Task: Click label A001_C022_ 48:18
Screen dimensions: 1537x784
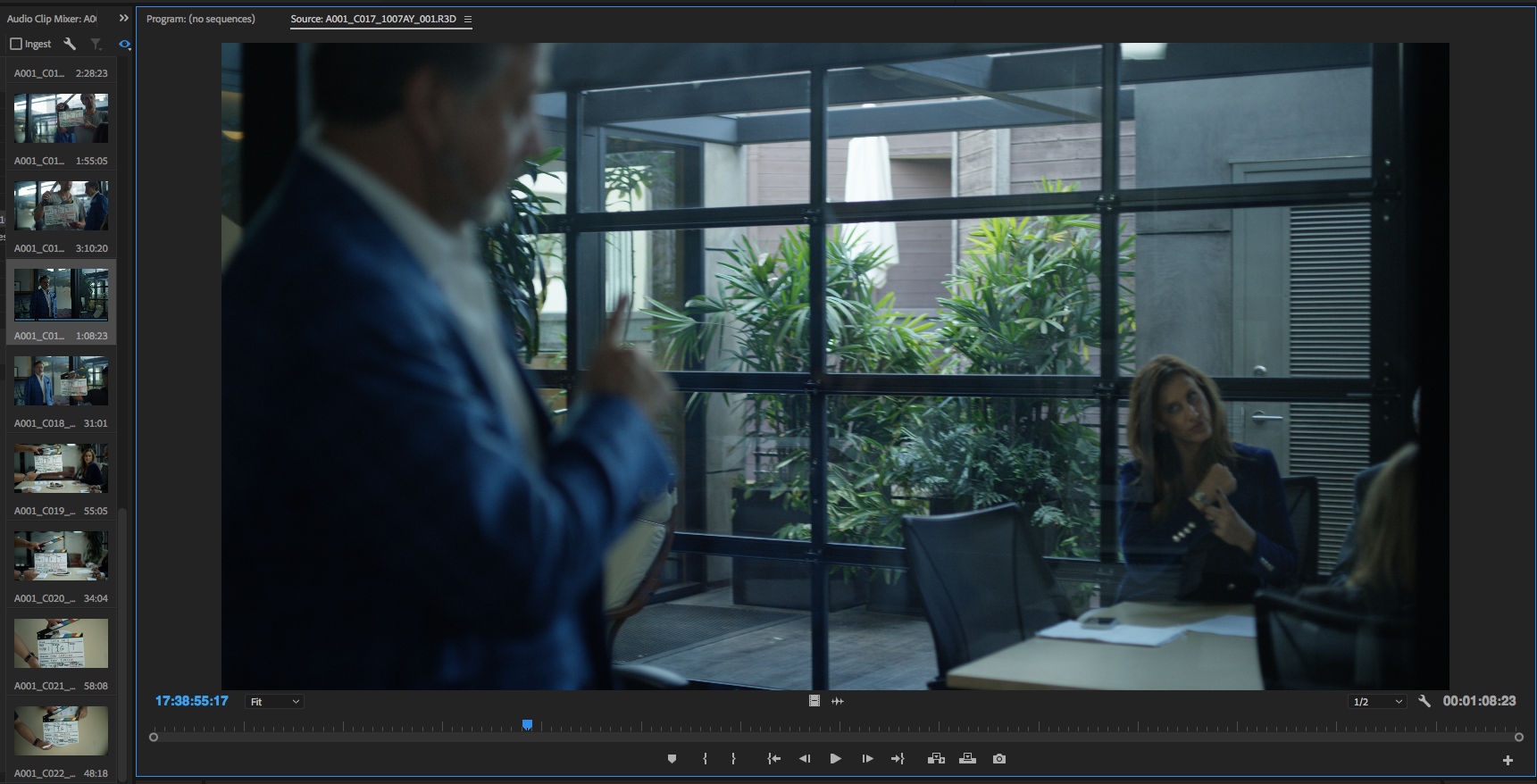Action: tap(61, 773)
